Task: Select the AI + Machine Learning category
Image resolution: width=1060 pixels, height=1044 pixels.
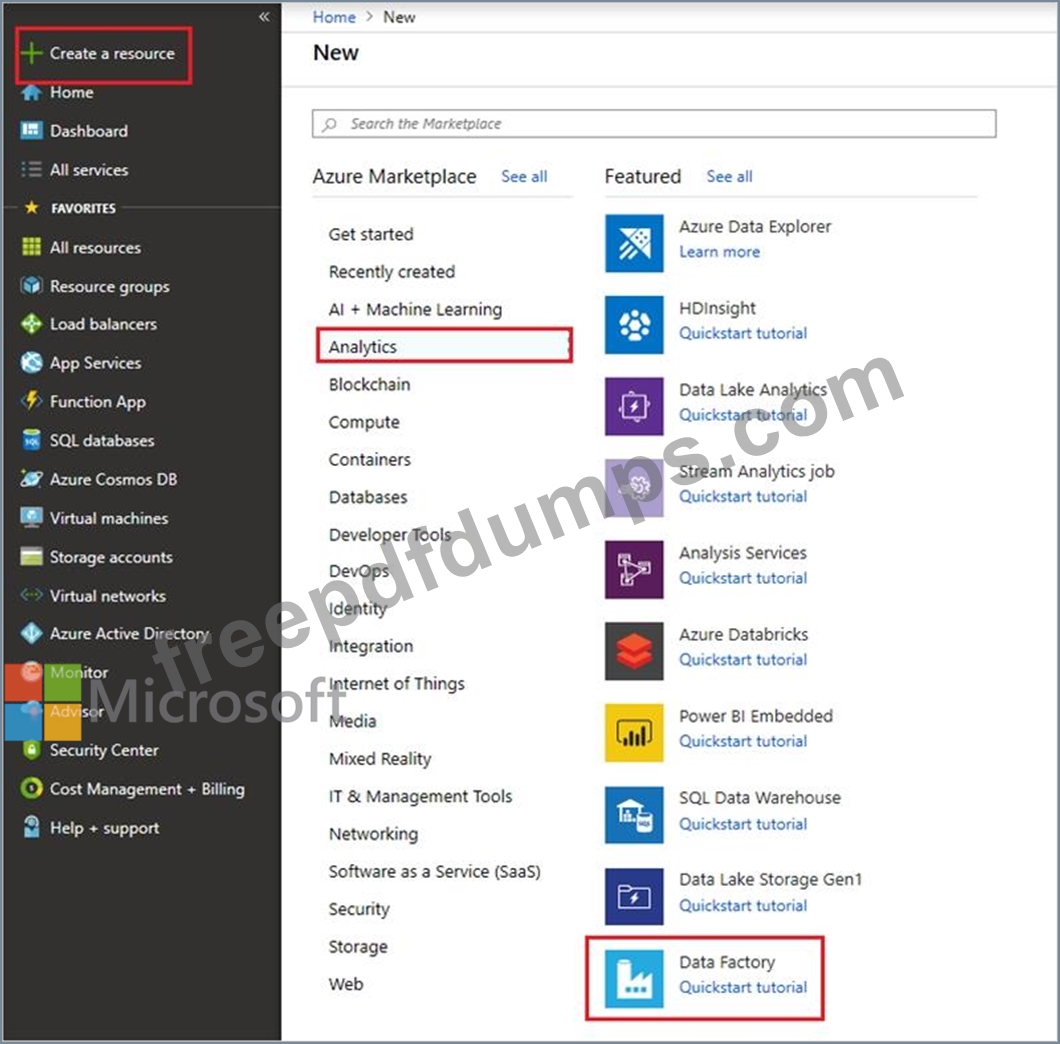Action: click(x=415, y=309)
